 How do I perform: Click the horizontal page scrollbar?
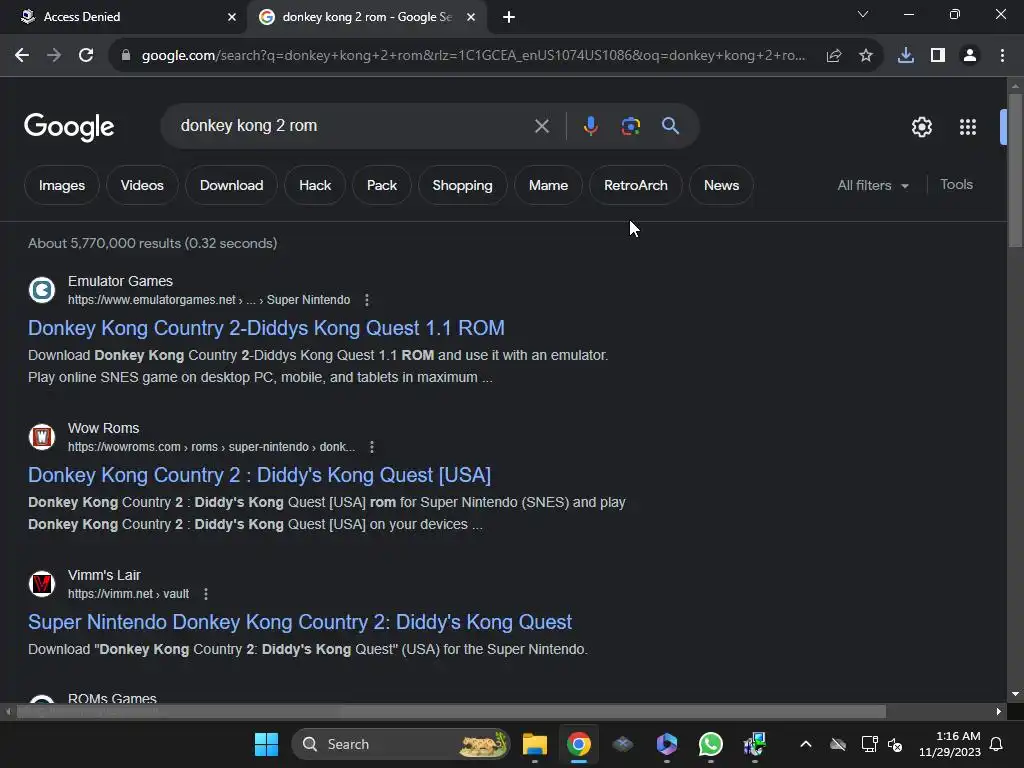451,711
